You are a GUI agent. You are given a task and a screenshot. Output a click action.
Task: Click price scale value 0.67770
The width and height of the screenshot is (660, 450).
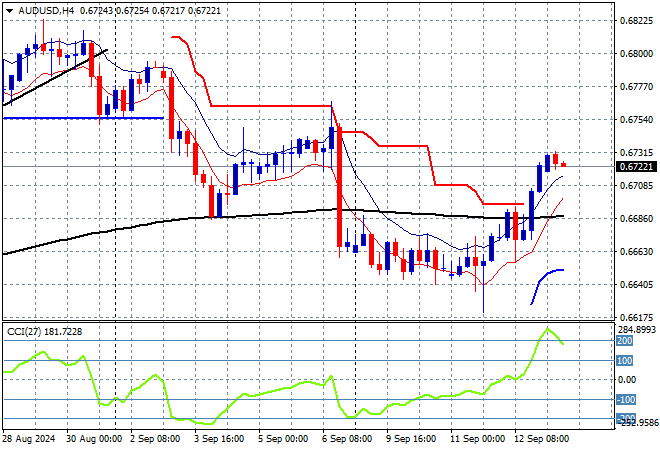[636, 87]
